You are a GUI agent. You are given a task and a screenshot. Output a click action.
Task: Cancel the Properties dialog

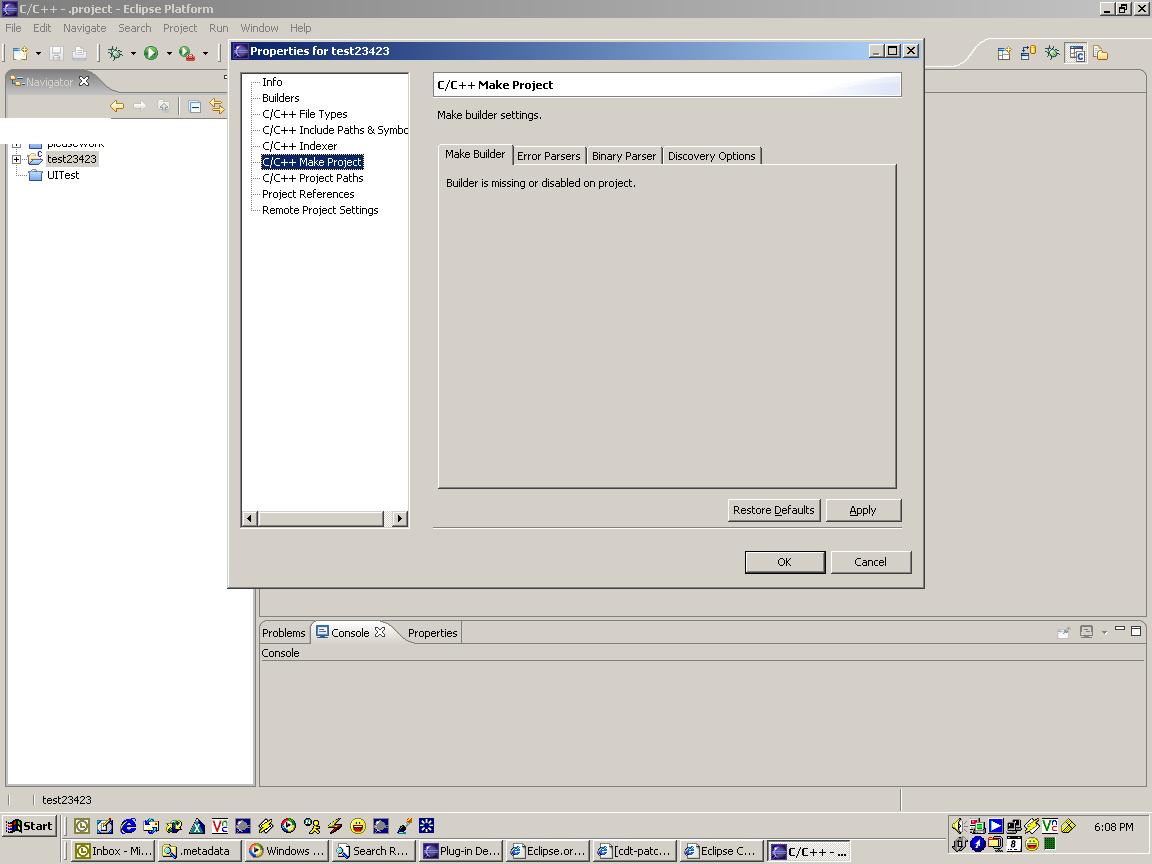click(x=871, y=562)
